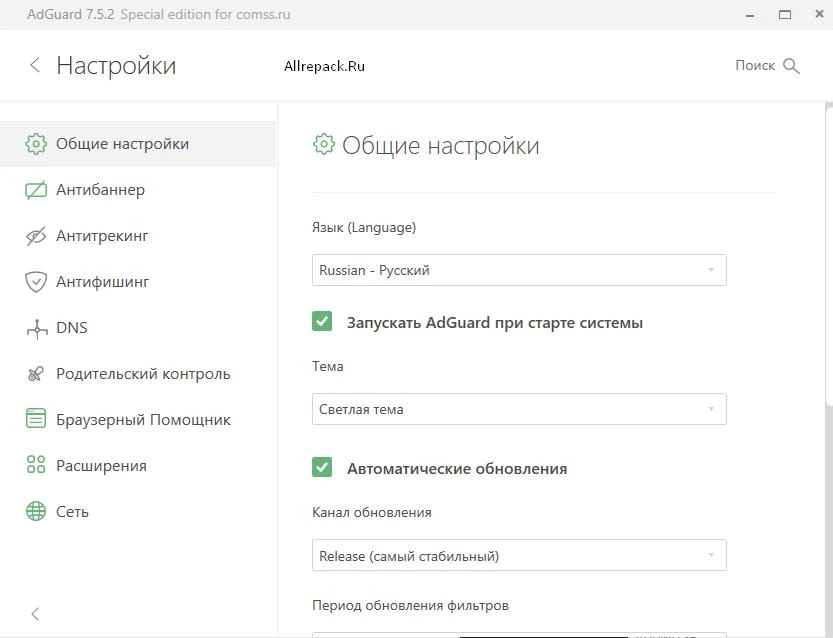The width and height of the screenshot is (833, 638).
Task: Select Антифишинг in the sidebar
Action: tap(138, 282)
